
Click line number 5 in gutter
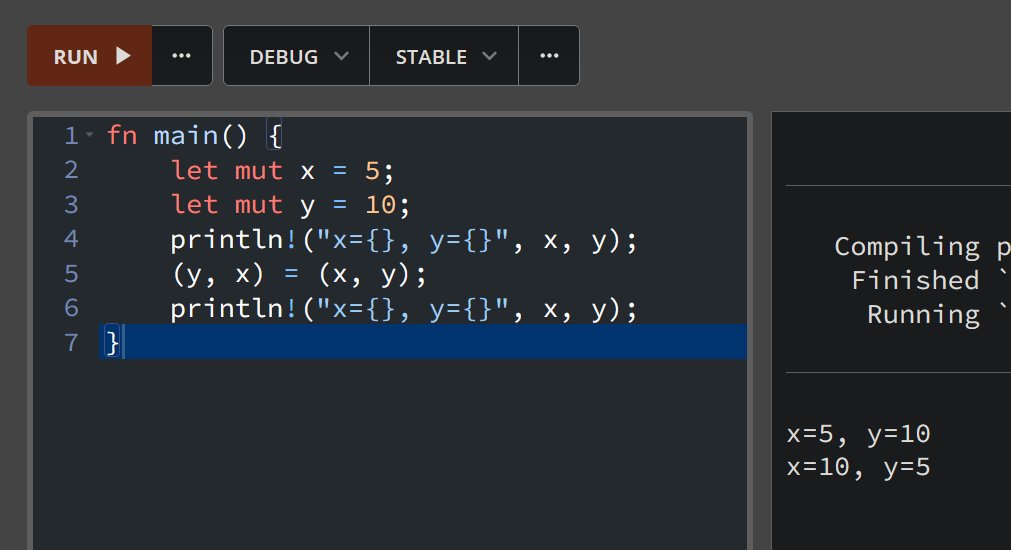pyautogui.click(x=71, y=274)
